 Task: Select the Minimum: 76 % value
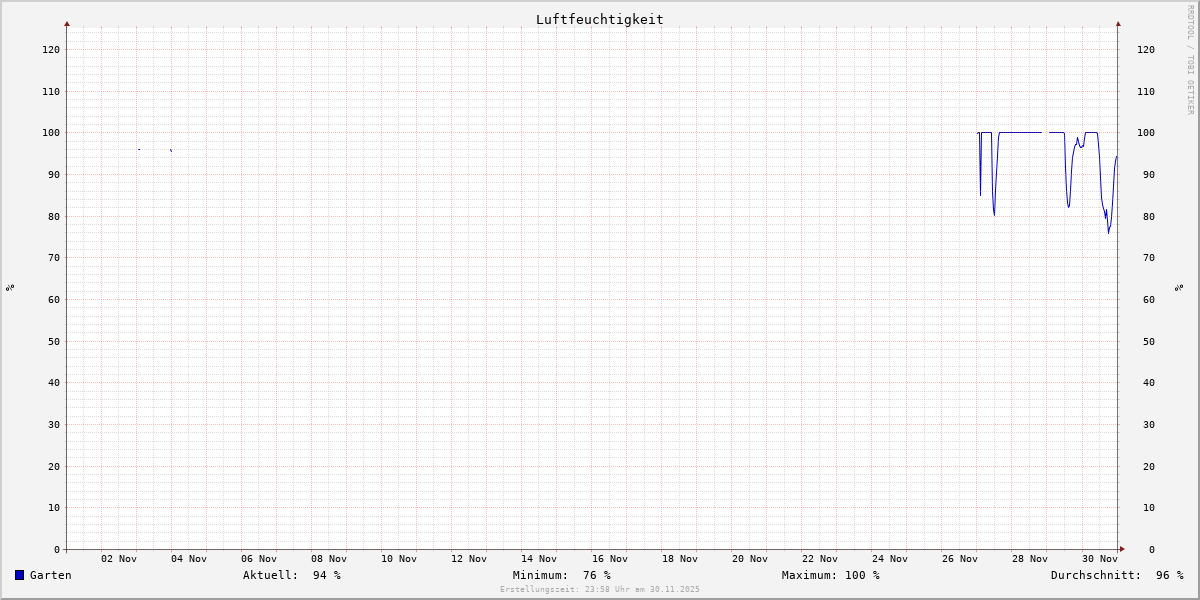click(562, 575)
